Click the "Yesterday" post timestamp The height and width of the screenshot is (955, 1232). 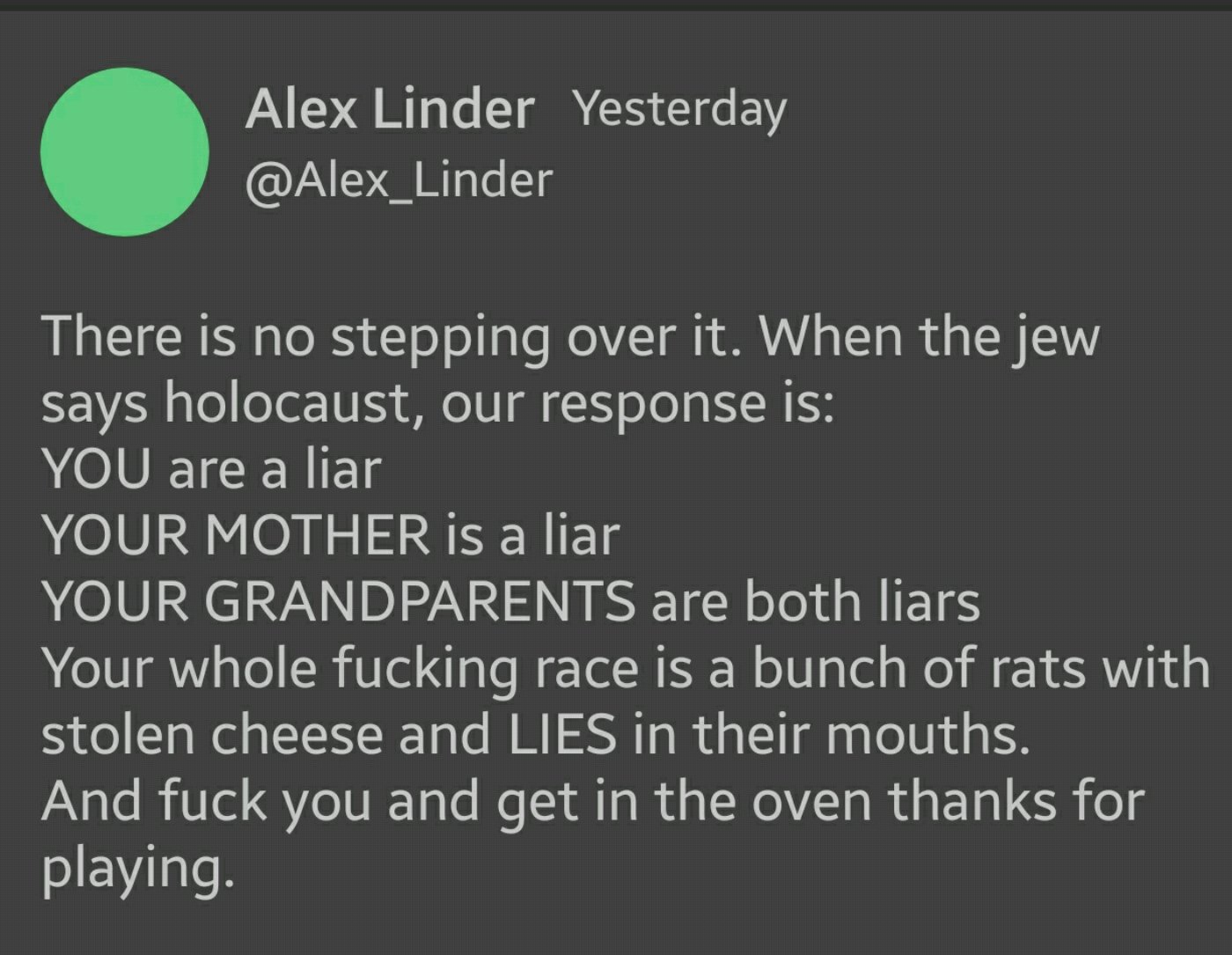pyautogui.click(x=679, y=109)
